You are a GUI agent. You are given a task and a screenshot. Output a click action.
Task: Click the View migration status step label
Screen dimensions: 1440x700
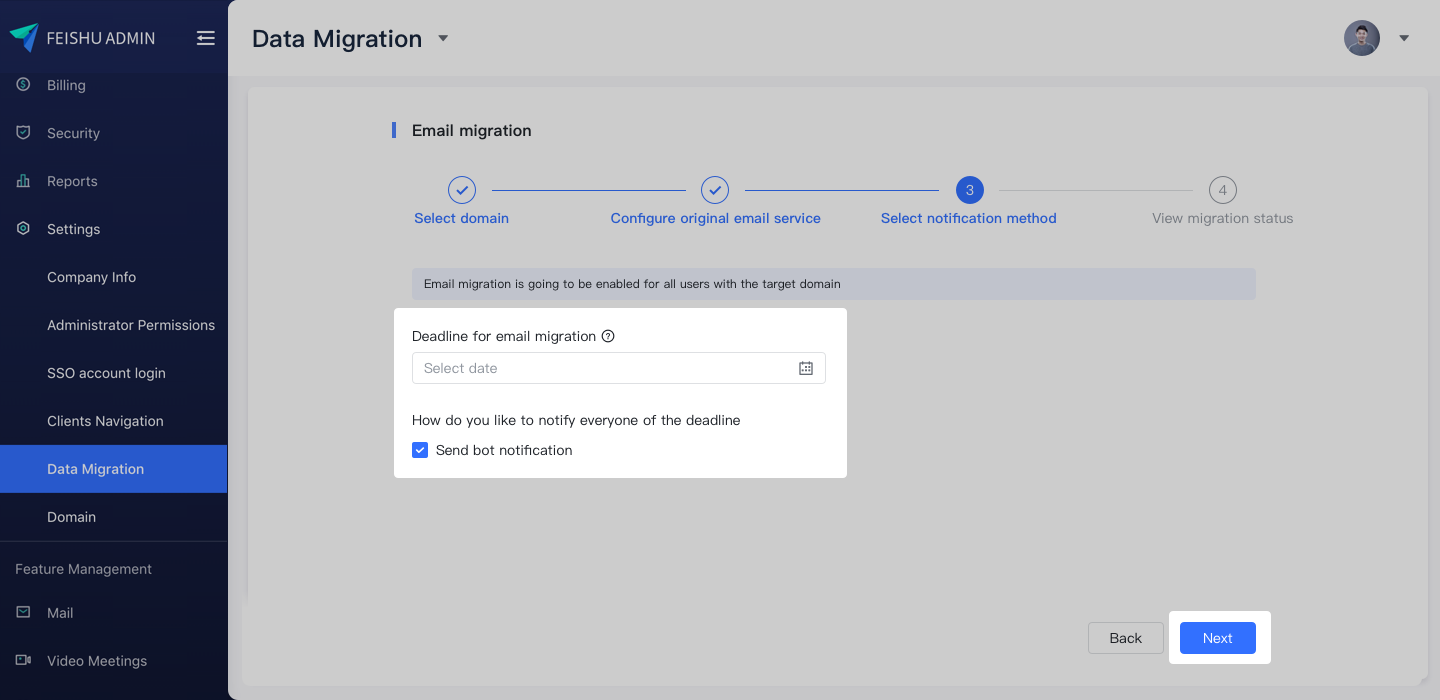click(x=1223, y=218)
